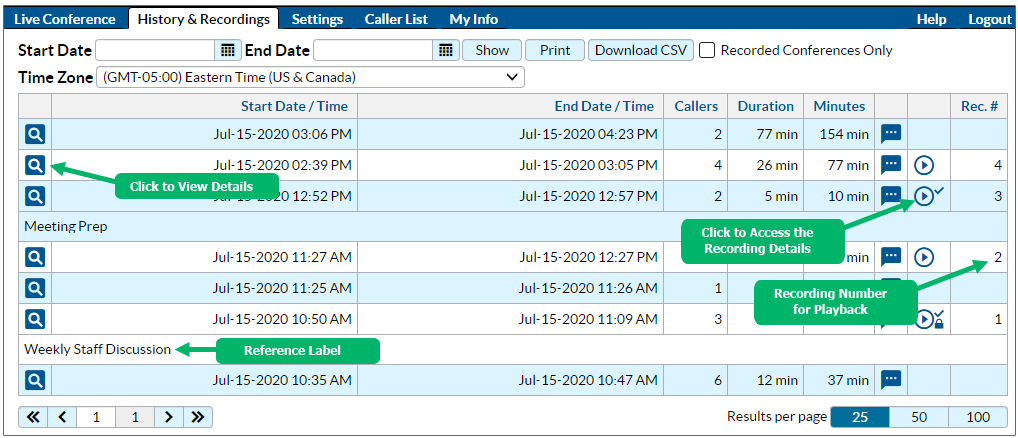The image size is (1018, 438).
Task: Play recording for 11:27 AM conference
Action: click(x=924, y=257)
